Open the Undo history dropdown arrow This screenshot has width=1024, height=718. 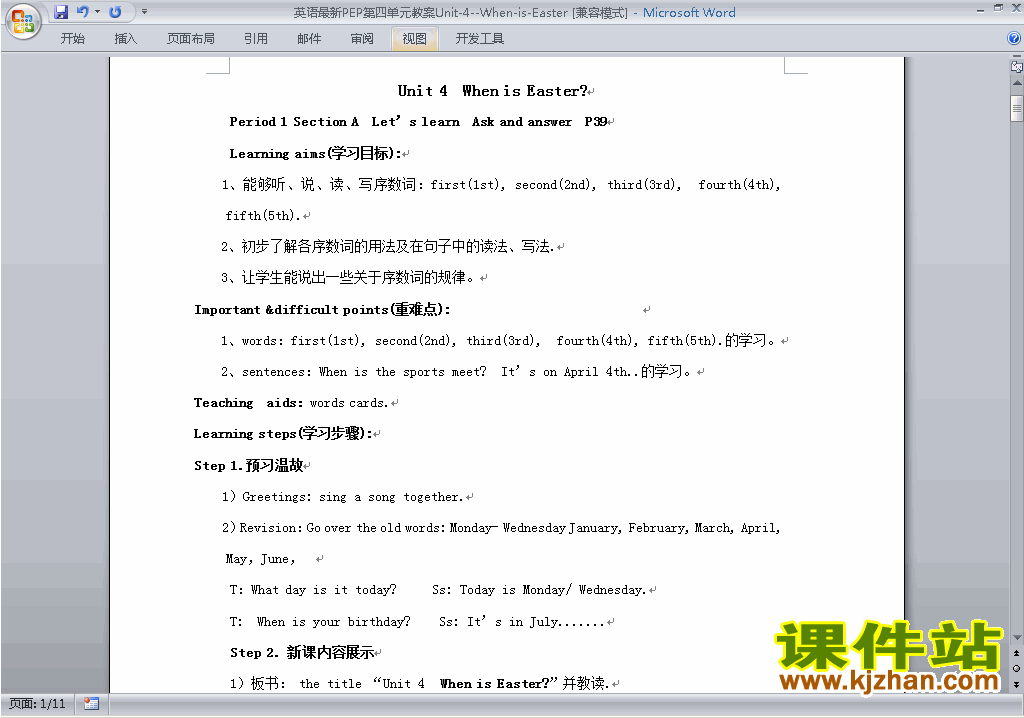[97, 12]
